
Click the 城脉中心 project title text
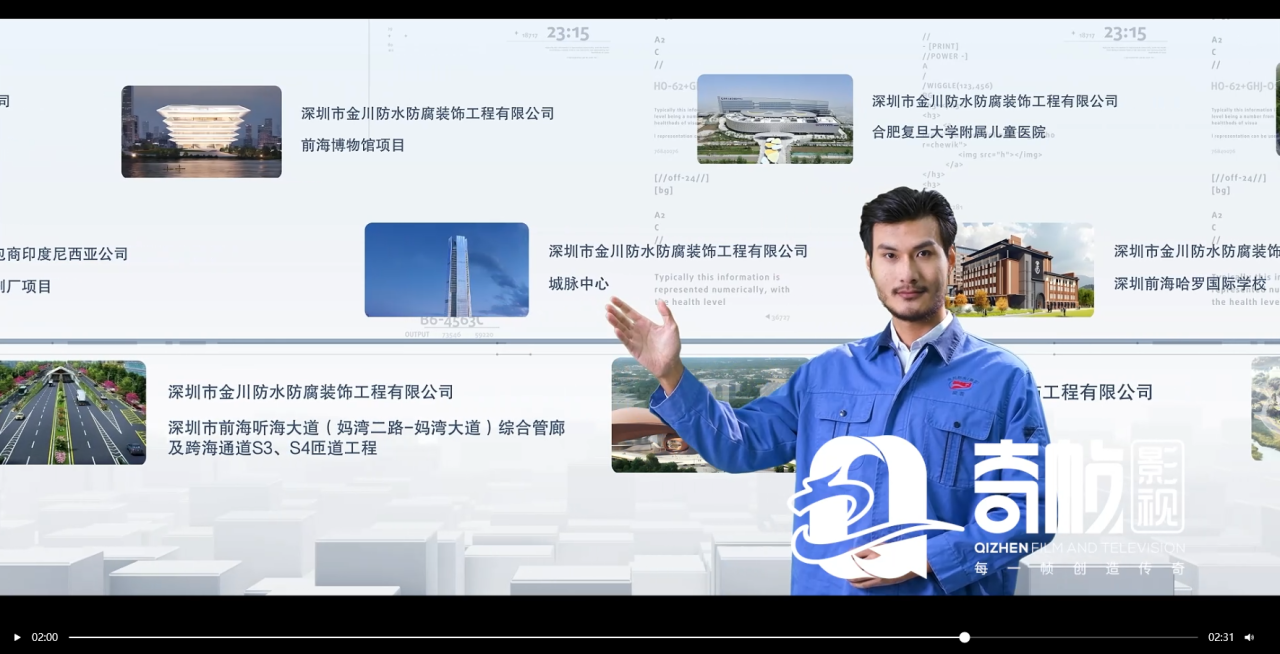(x=578, y=284)
